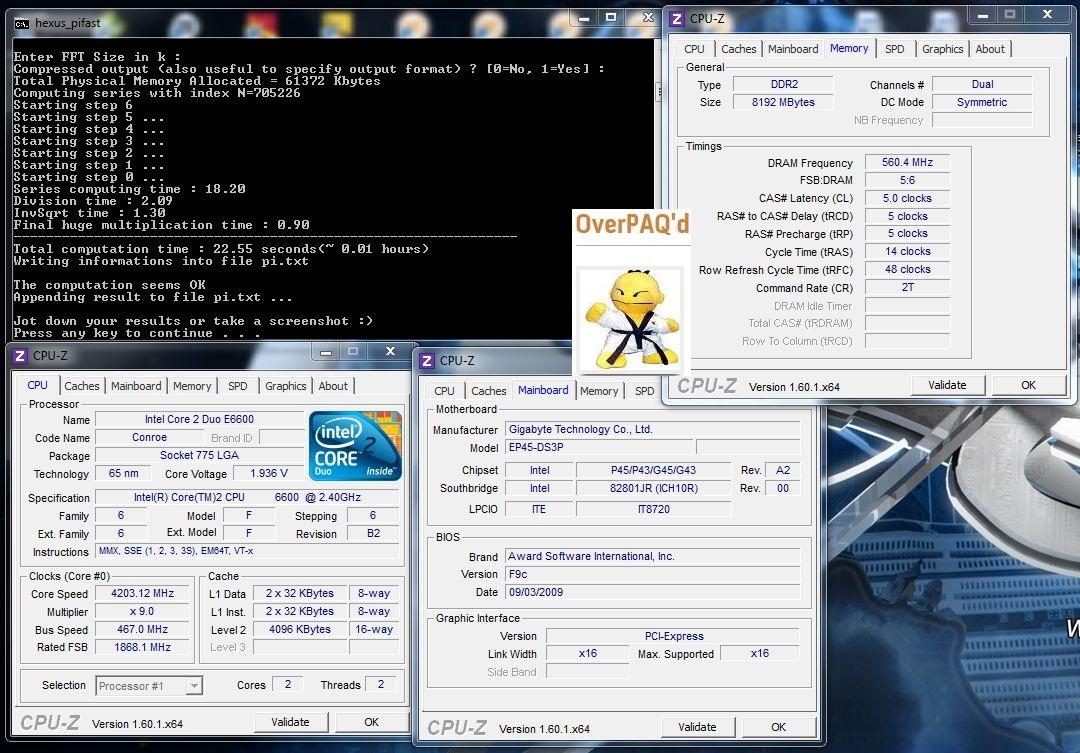Select the Memory tab in Memory window
1080x753 pixels.
(849, 48)
